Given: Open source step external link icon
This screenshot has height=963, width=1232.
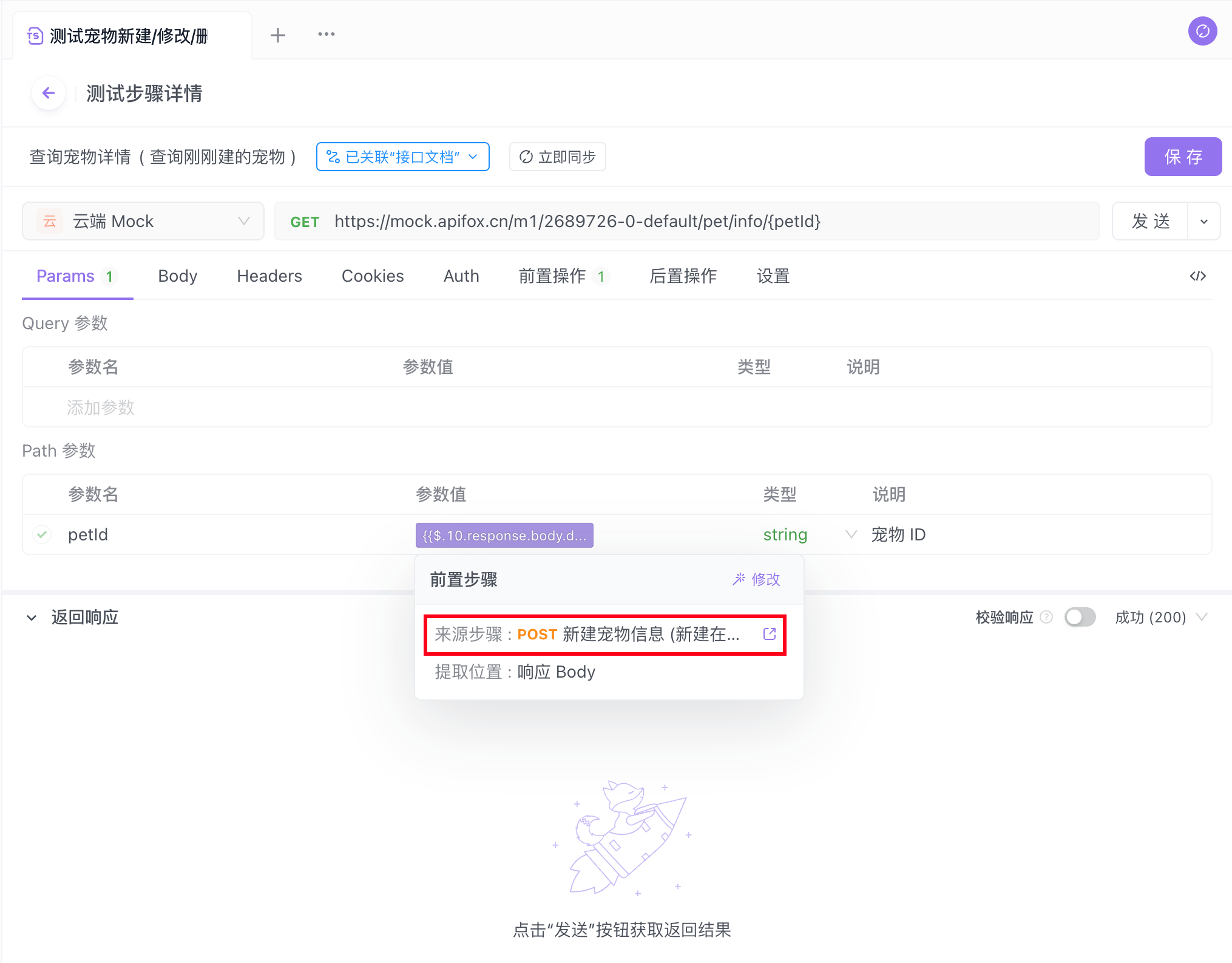Looking at the screenshot, I should [770, 634].
